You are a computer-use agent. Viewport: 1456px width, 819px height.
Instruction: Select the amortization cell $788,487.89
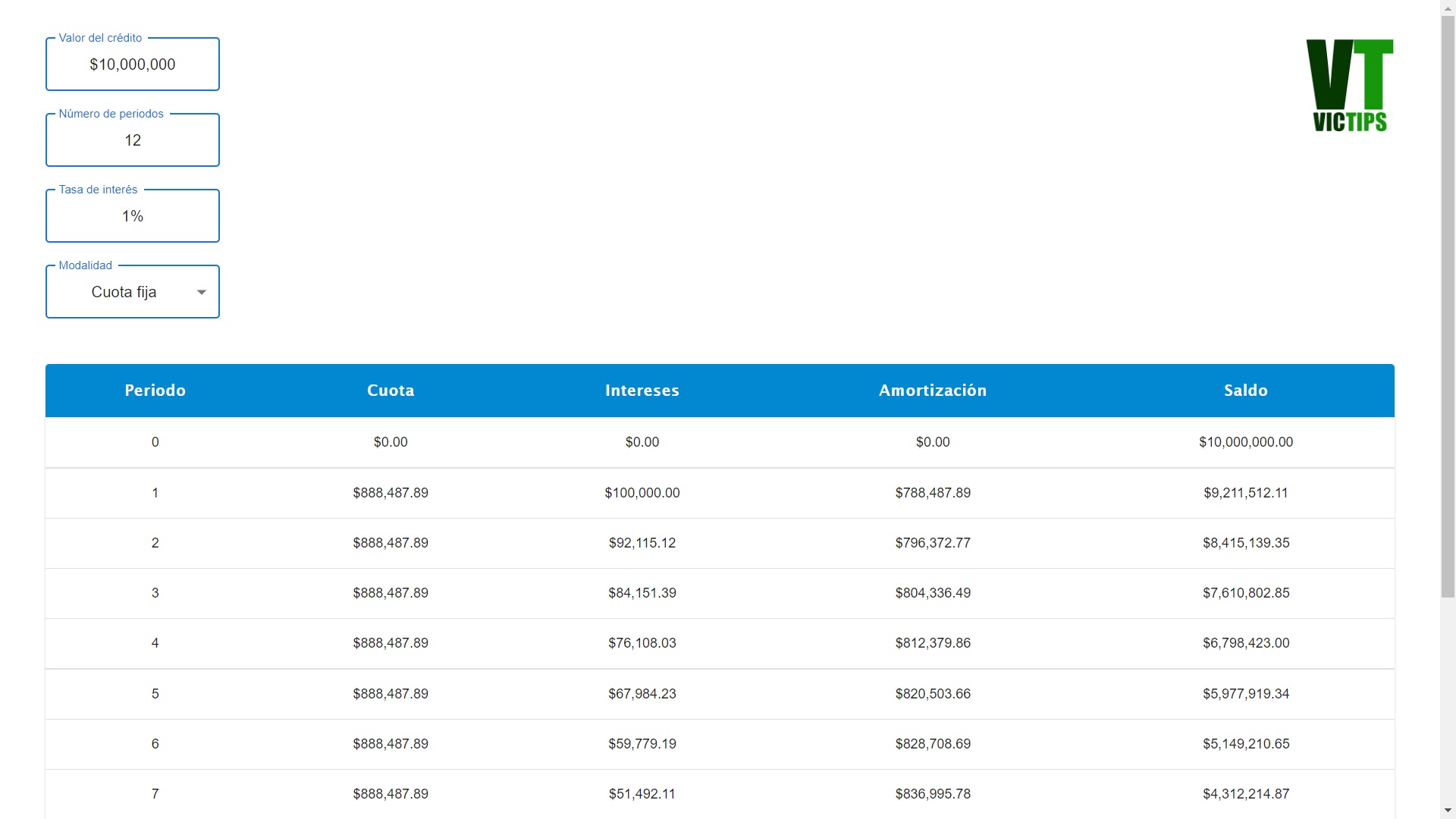pyautogui.click(x=933, y=493)
